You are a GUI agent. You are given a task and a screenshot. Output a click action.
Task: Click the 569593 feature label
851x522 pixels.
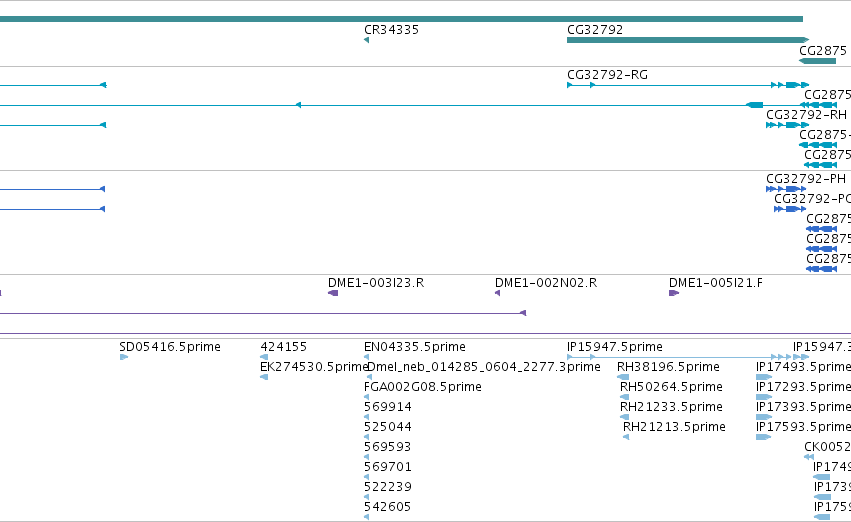point(388,448)
